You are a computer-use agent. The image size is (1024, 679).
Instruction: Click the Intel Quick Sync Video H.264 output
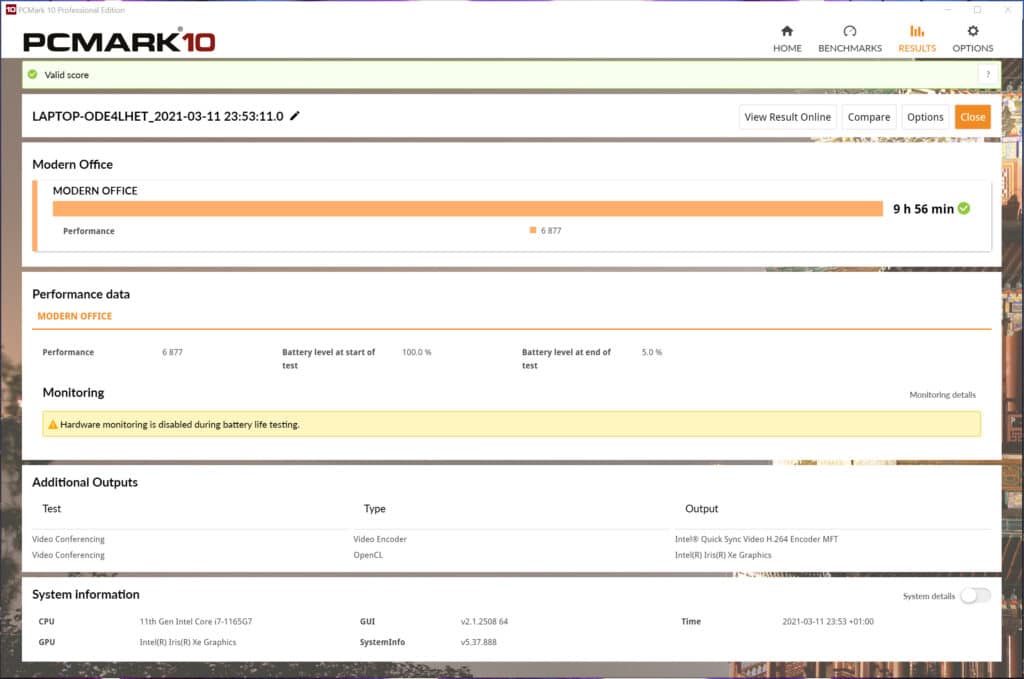[x=756, y=539]
